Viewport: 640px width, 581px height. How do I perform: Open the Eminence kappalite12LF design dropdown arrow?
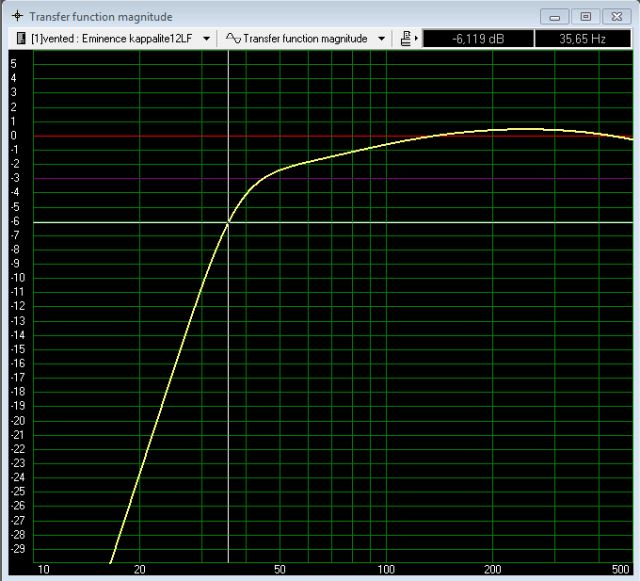click(x=206, y=39)
